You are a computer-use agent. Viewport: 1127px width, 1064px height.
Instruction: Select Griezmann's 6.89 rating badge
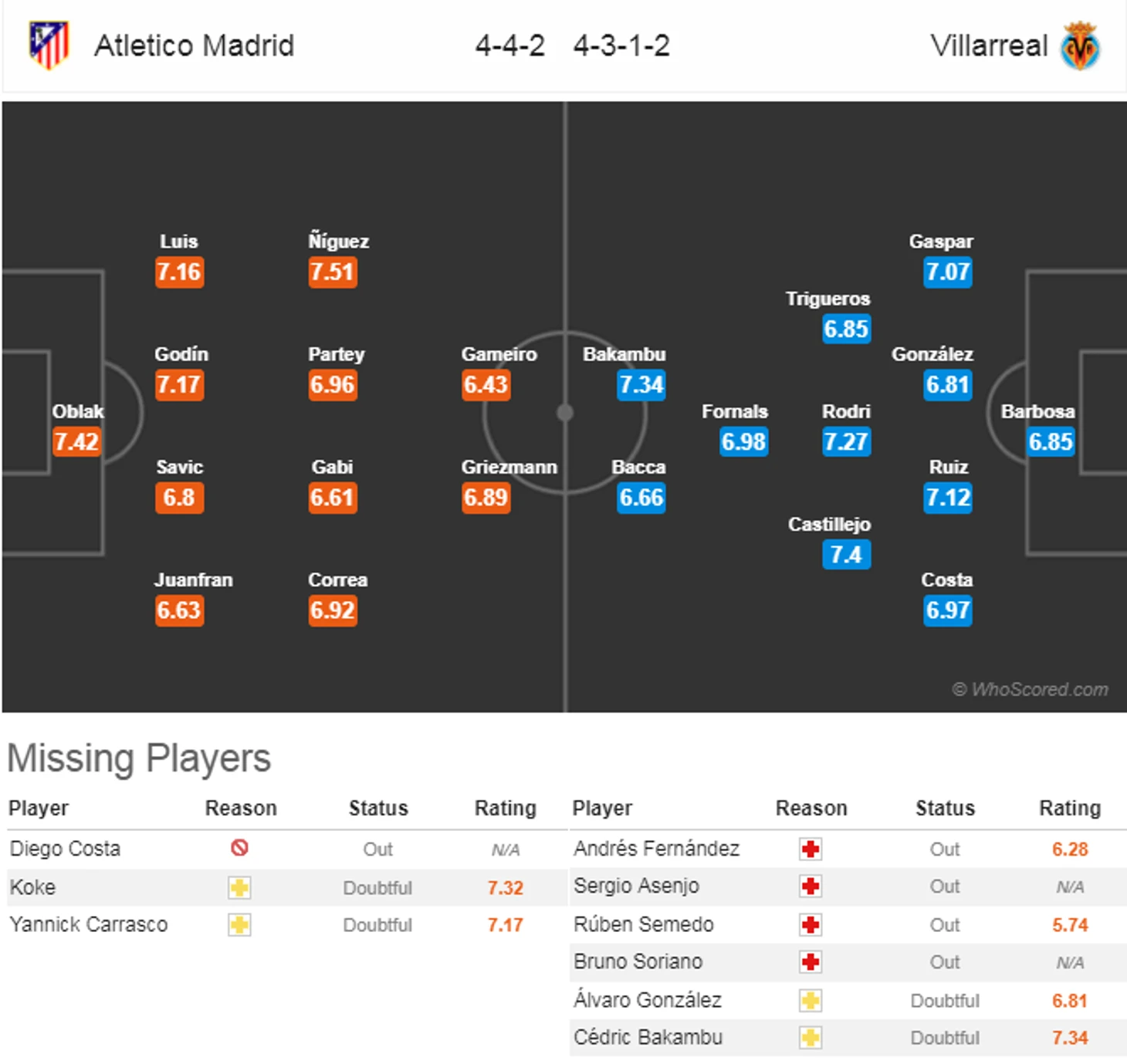click(486, 498)
